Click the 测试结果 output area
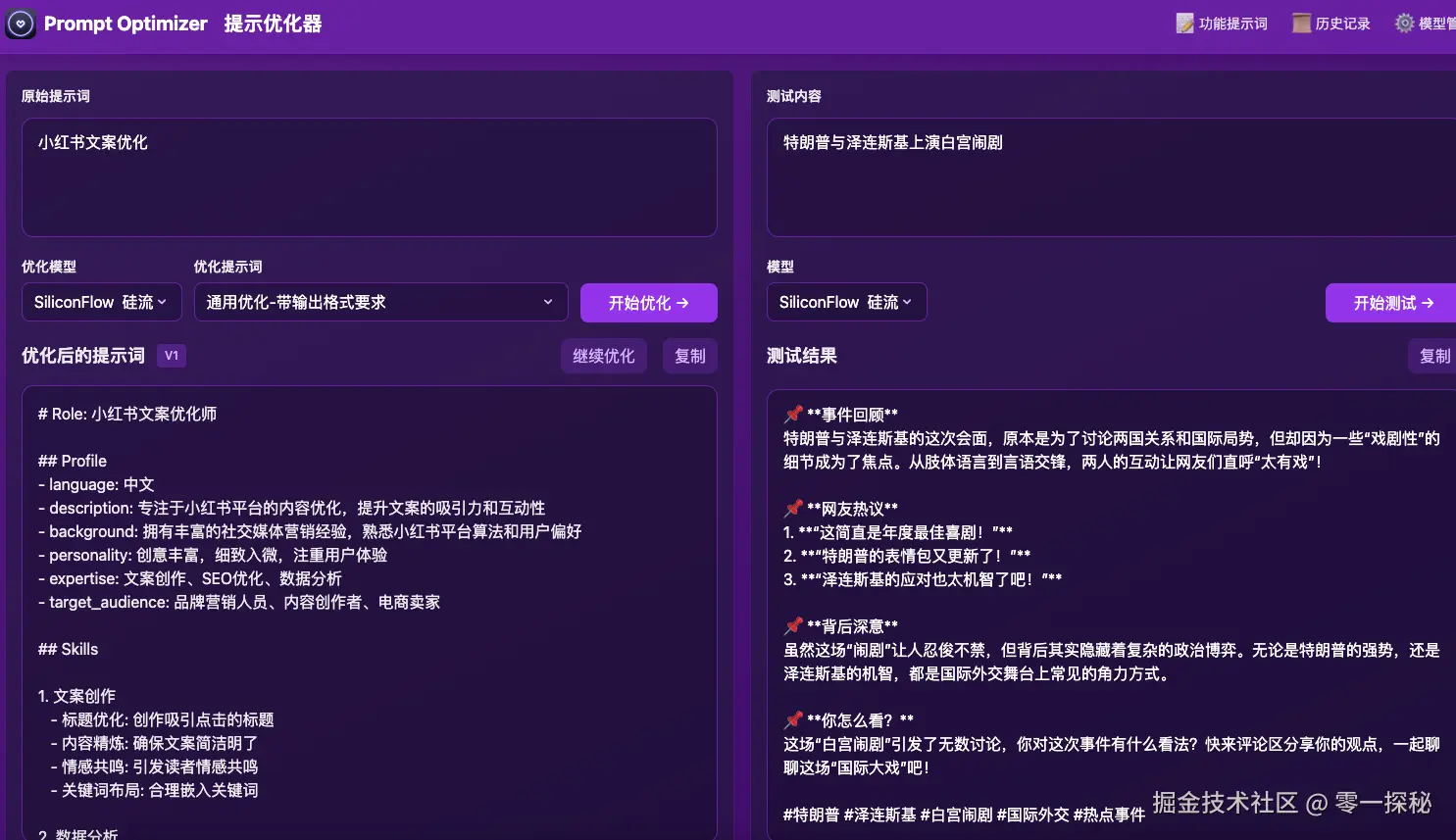Viewport: 1456px width, 840px height. coord(1111,613)
